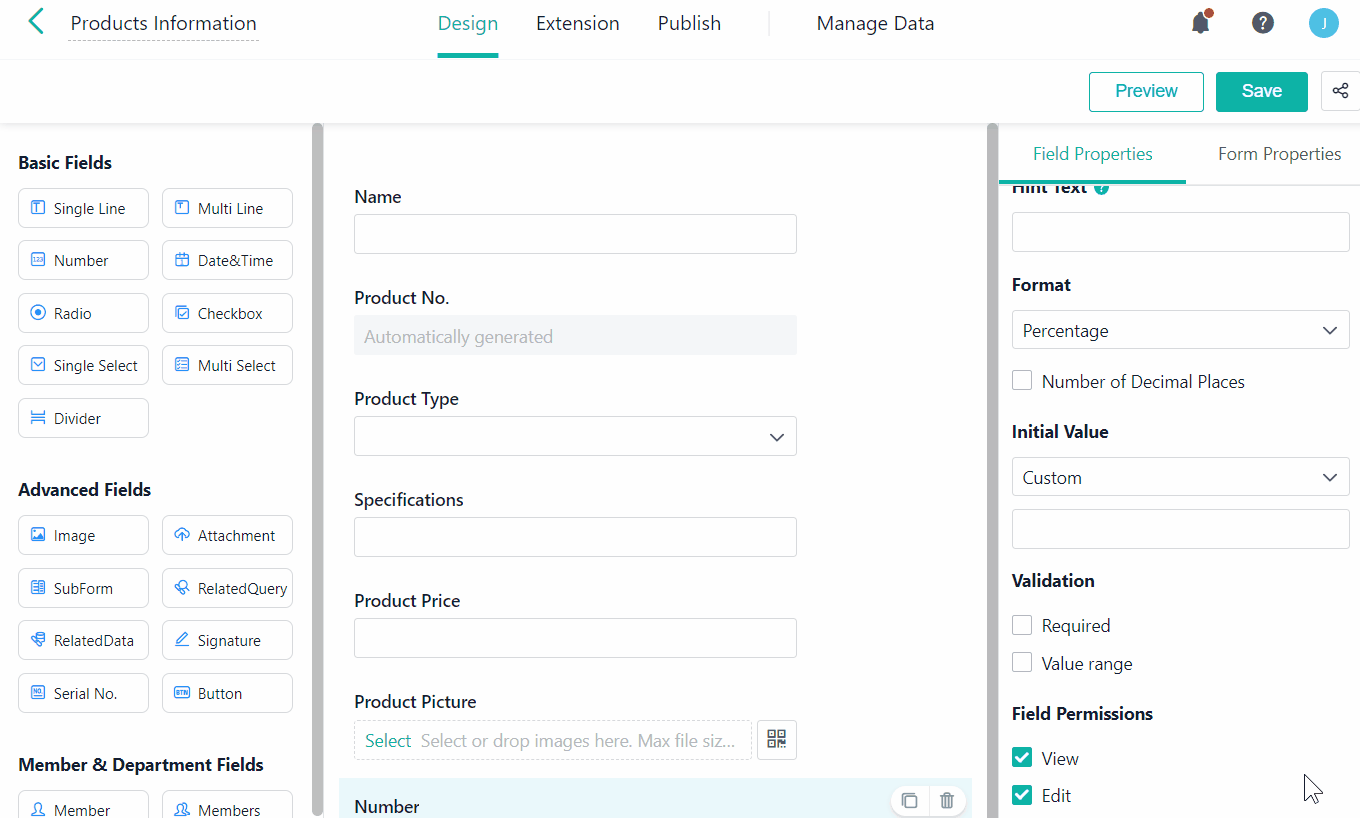The width and height of the screenshot is (1360, 818).
Task: Open the Product Type dropdown
Action: point(575,437)
